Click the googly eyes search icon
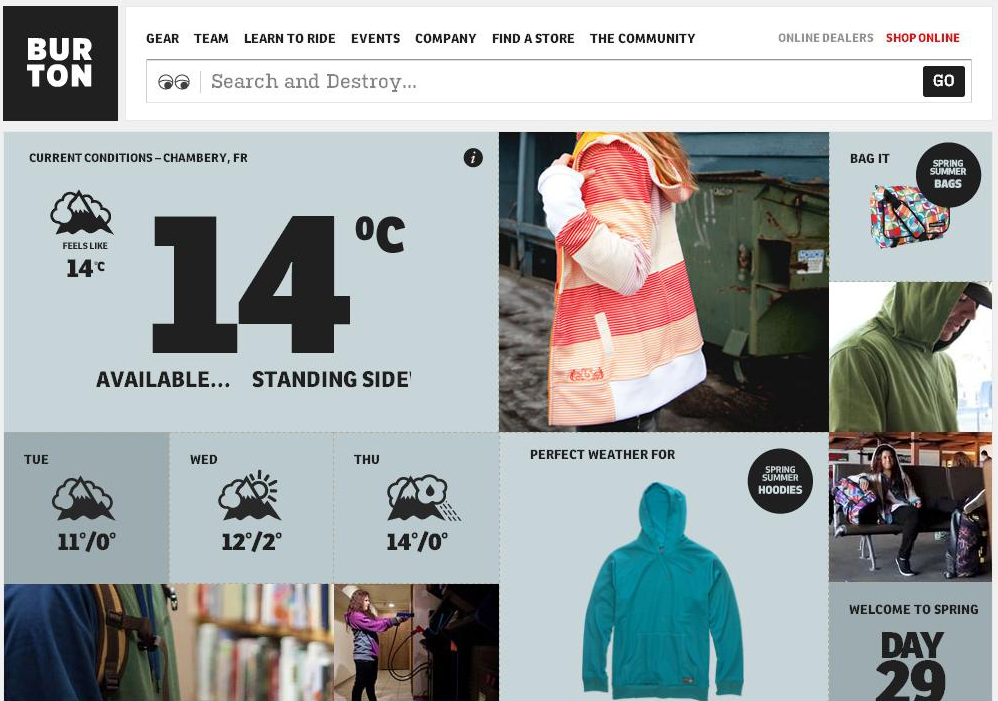 tap(174, 81)
